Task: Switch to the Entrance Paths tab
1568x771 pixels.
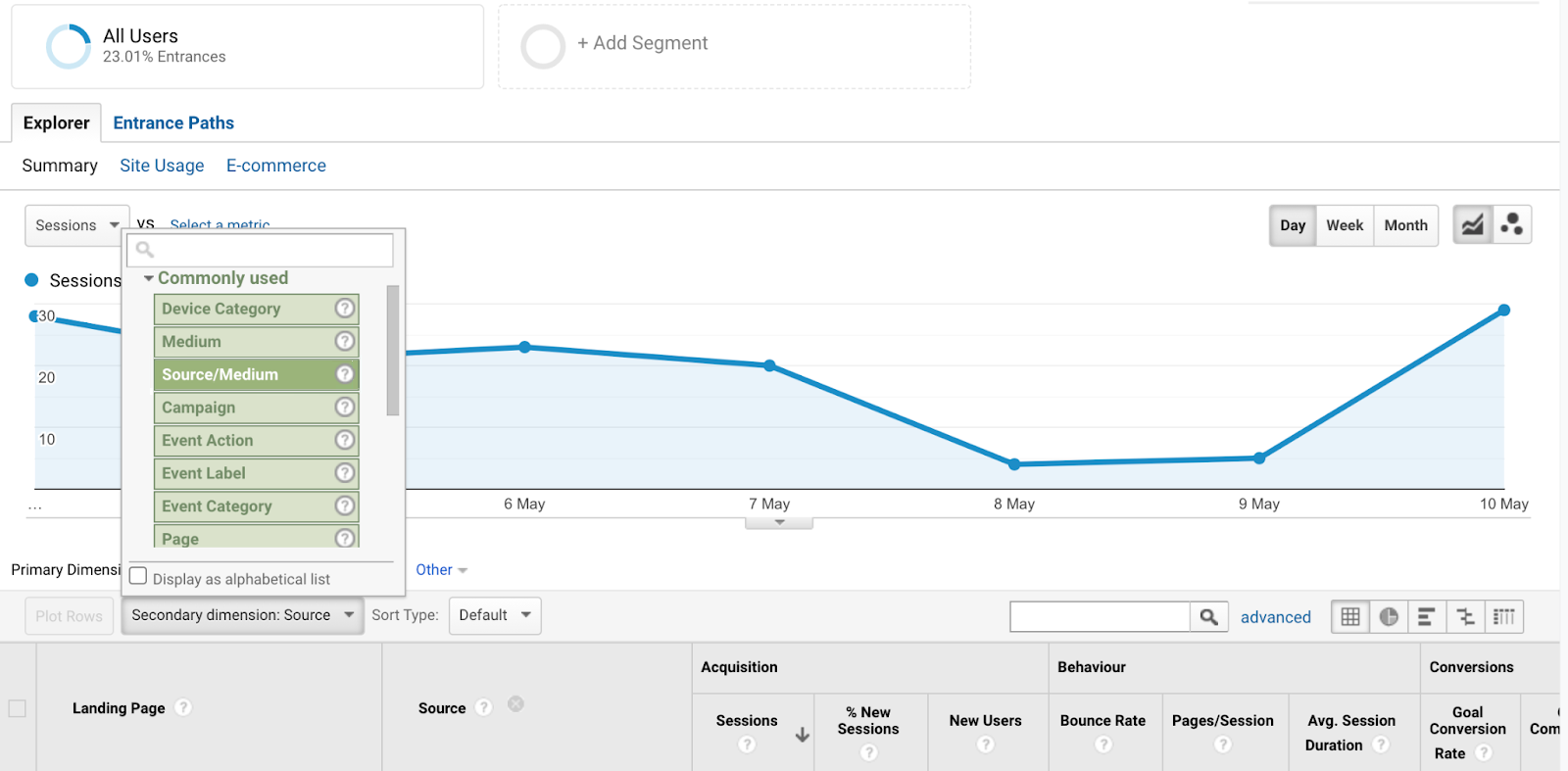Action: click(x=173, y=122)
